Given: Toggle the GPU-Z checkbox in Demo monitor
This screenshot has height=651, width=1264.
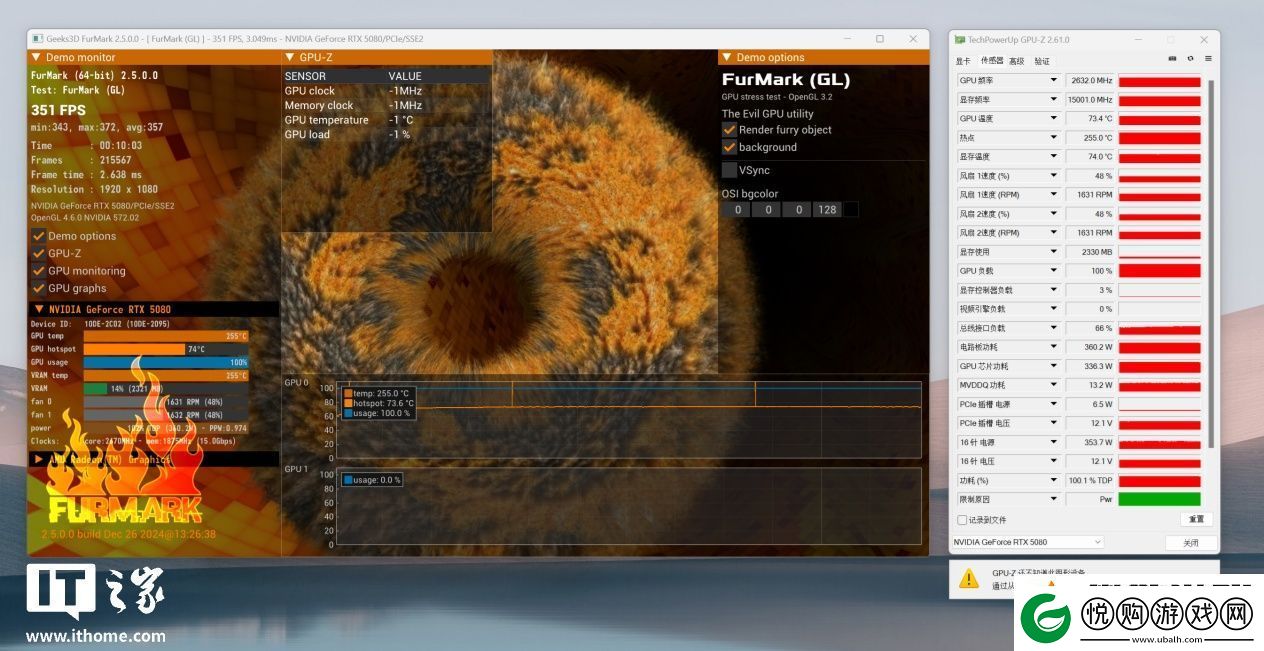Looking at the screenshot, I should point(38,253).
